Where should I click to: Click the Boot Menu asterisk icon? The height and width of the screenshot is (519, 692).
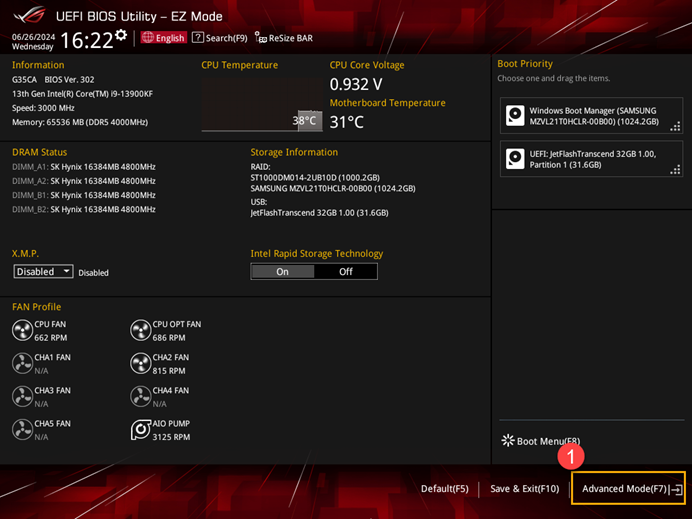[508, 440]
